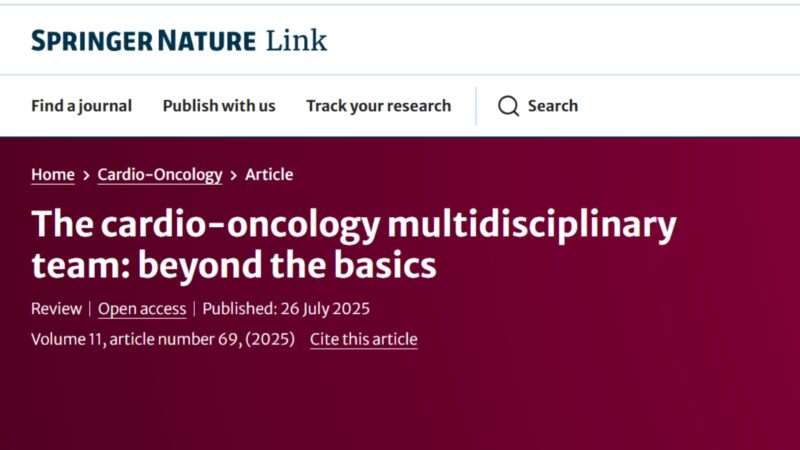
Task: Open the Find a journal menu
Action: [x=82, y=106]
